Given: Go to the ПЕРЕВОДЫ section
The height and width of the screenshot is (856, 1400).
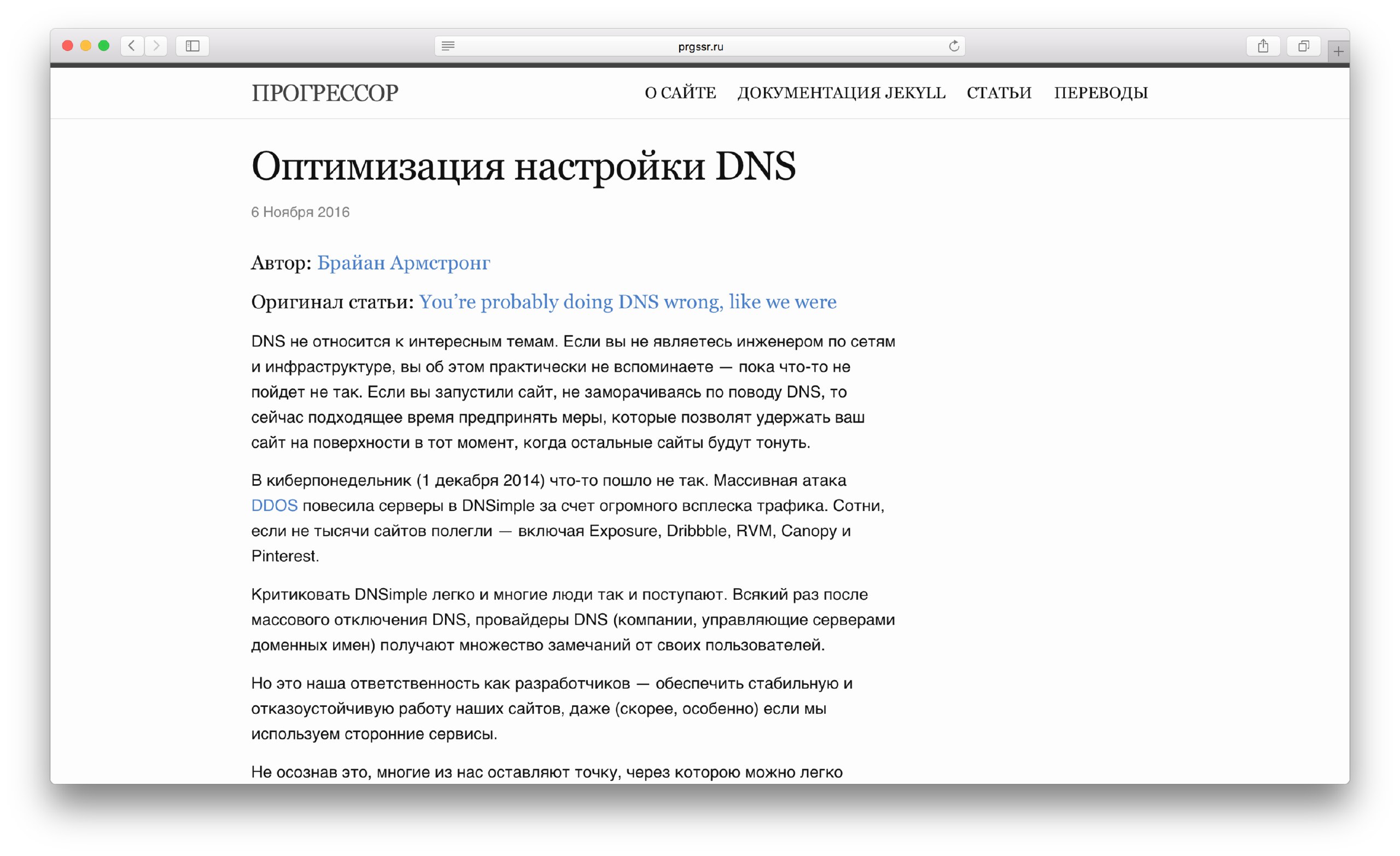Looking at the screenshot, I should click(1100, 92).
